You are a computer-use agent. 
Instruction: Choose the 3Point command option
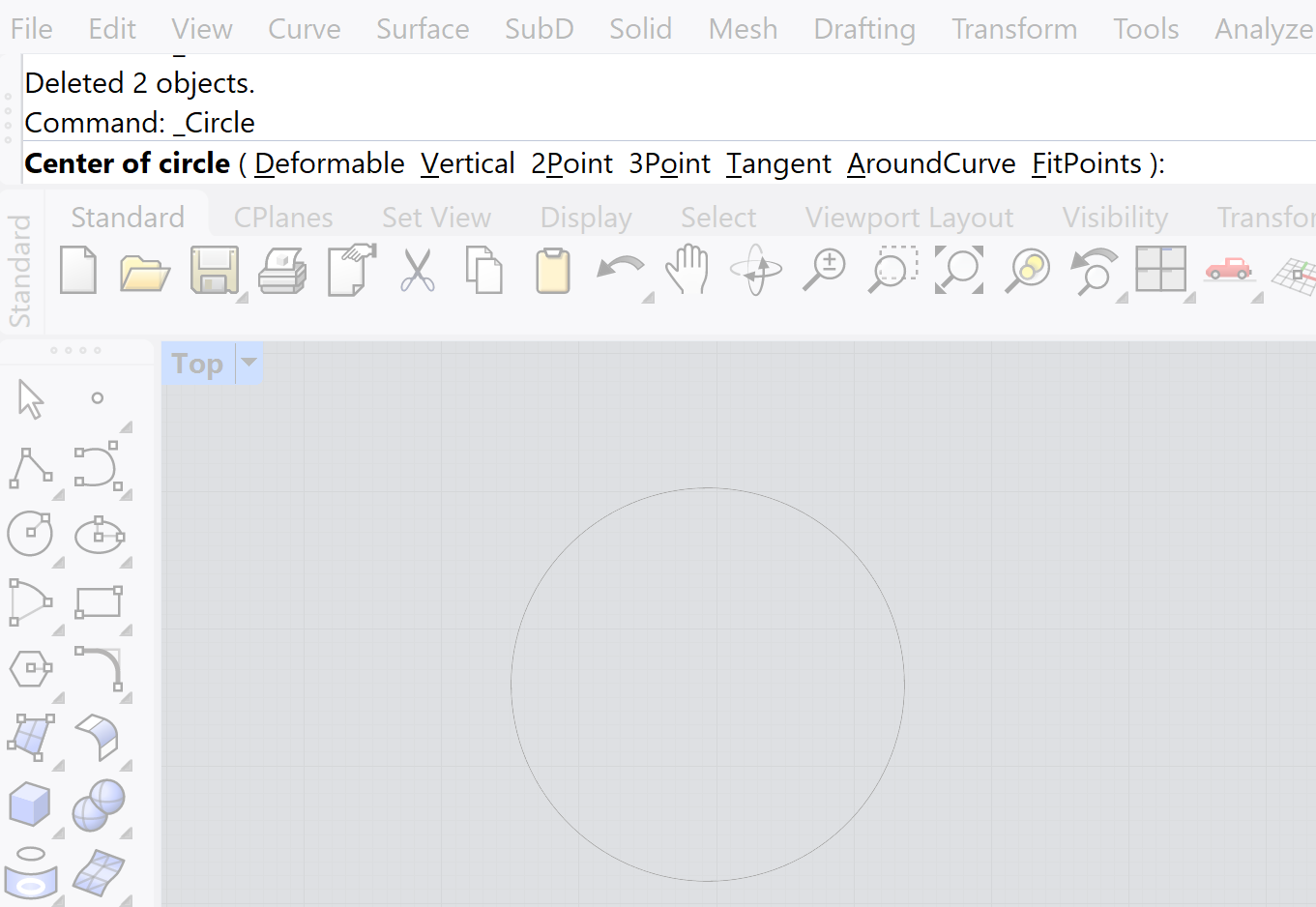click(669, 163)
